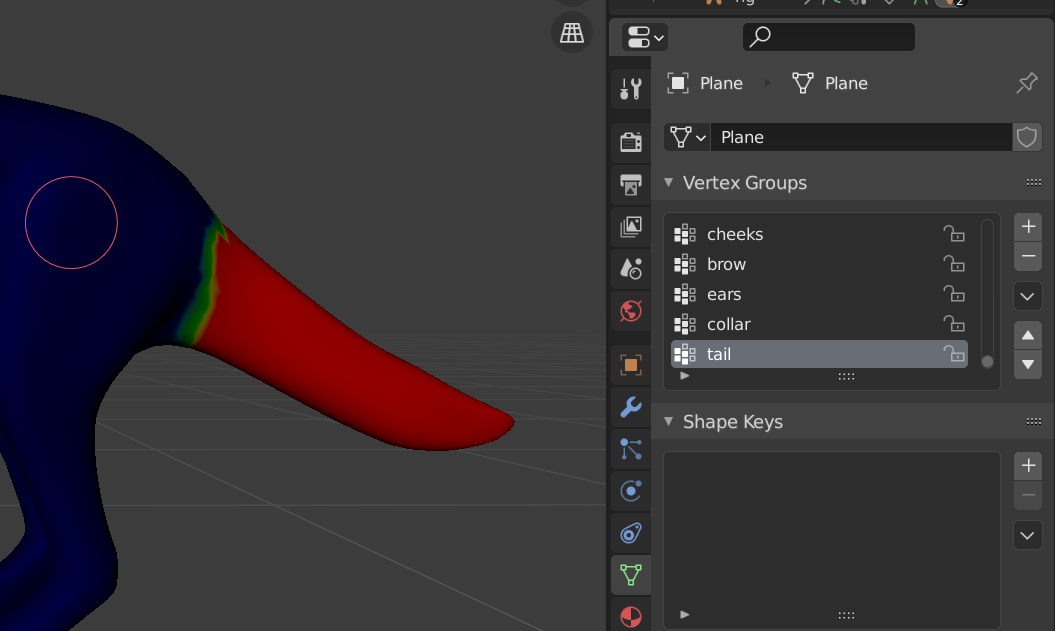Remove shape key minus button
The width and height of the screenshot is (1055, 631).
(1028, 496)
